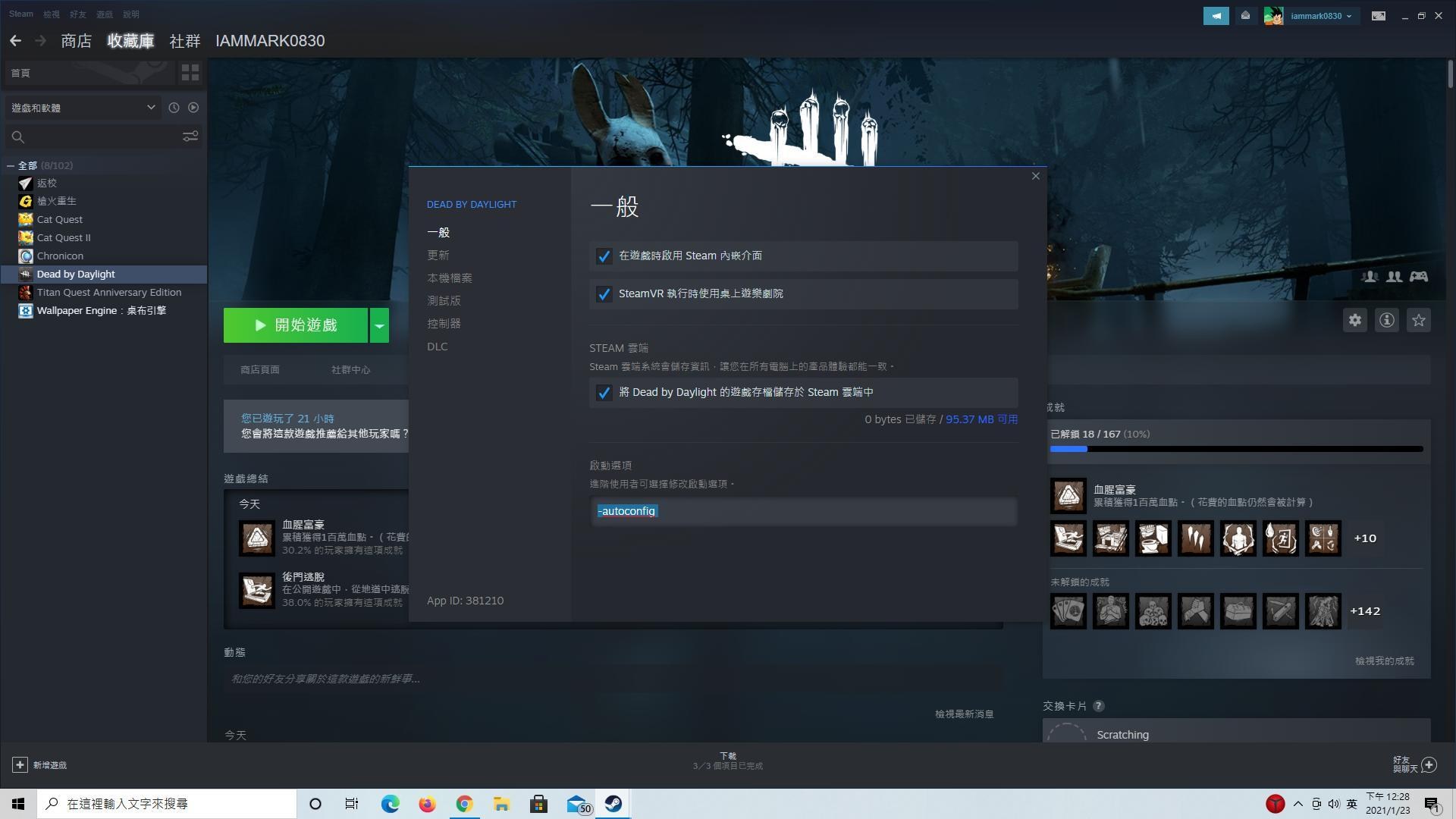The height and width of the screenshot is (819, 1456).
Task: Open the 本機檔案 settings tab
Action: (x=450, y=278)
